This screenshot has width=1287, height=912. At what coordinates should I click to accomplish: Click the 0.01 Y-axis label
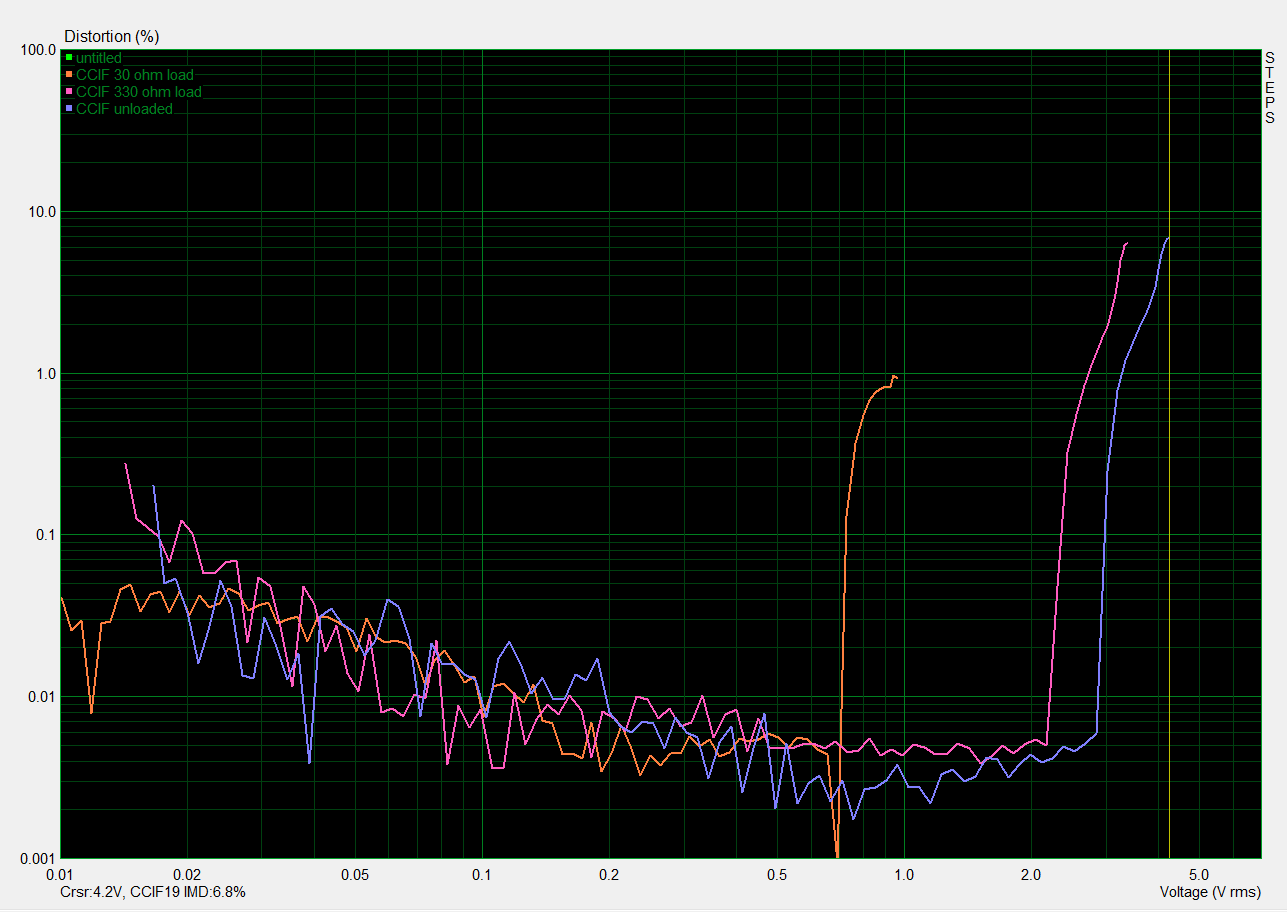tap(40, 697)
